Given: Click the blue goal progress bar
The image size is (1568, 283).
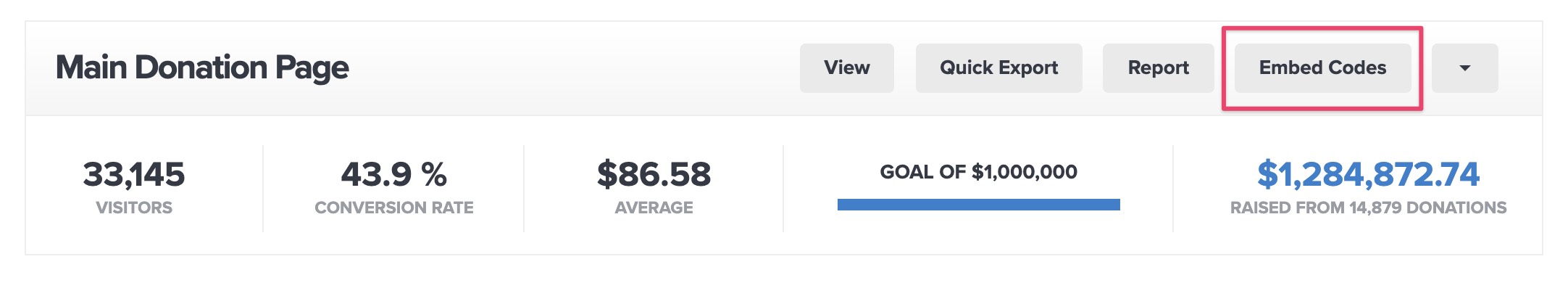Looking at the screenshot, I should (x=979, y=205).
